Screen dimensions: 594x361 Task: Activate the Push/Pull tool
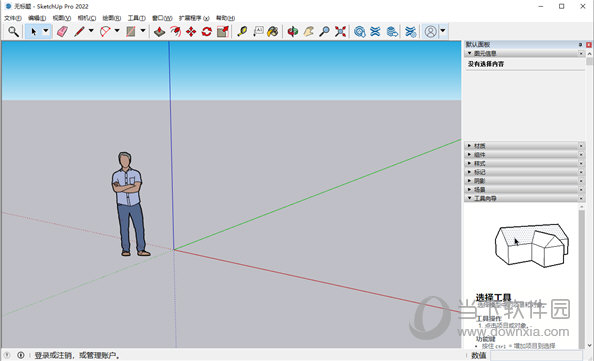pyautogui.click(x=159, y=31)
